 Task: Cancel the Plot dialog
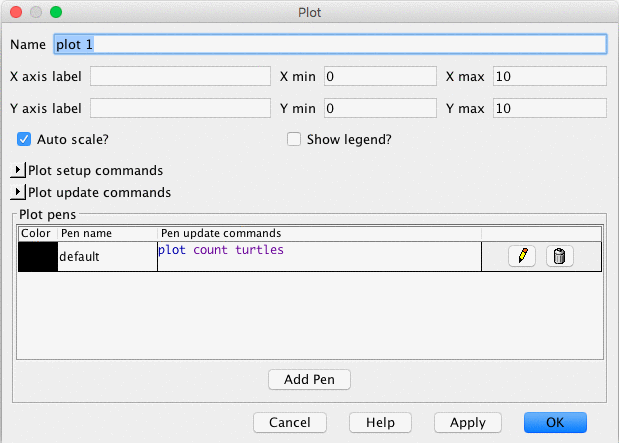pyautogui.click(x=290, y=422)
